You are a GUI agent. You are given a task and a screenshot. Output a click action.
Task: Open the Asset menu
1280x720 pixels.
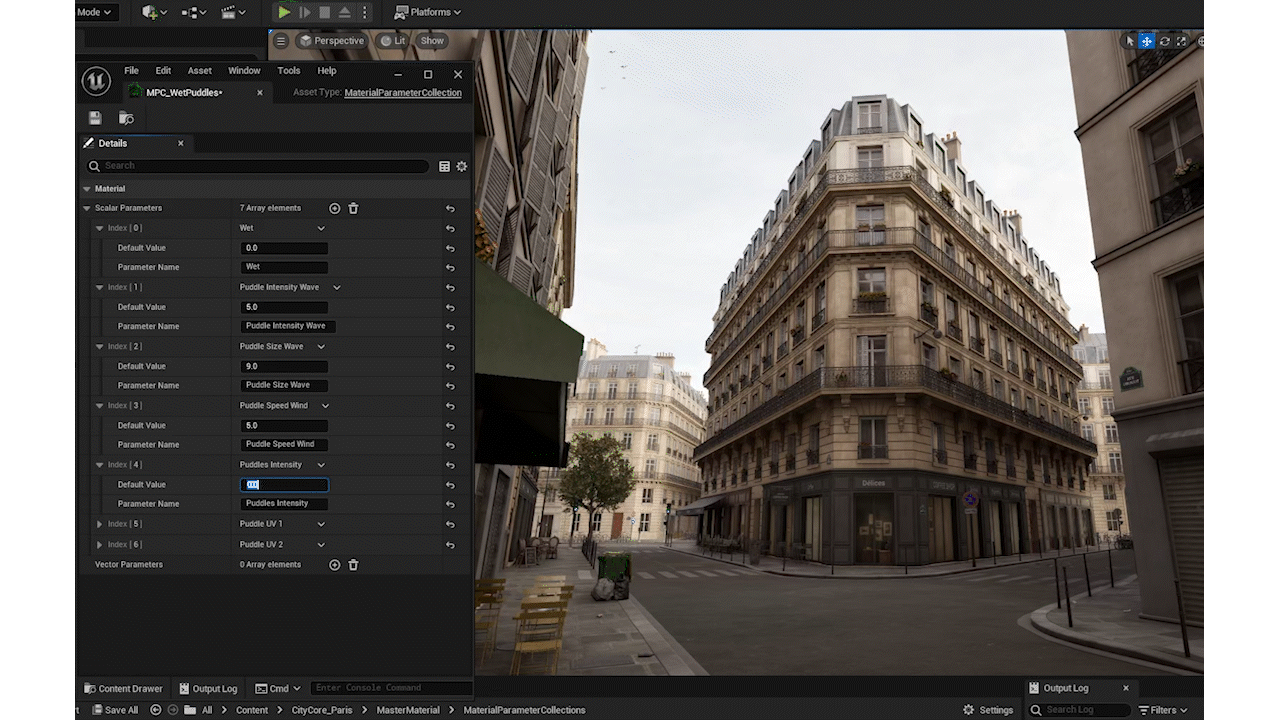[x=200, y=71]
